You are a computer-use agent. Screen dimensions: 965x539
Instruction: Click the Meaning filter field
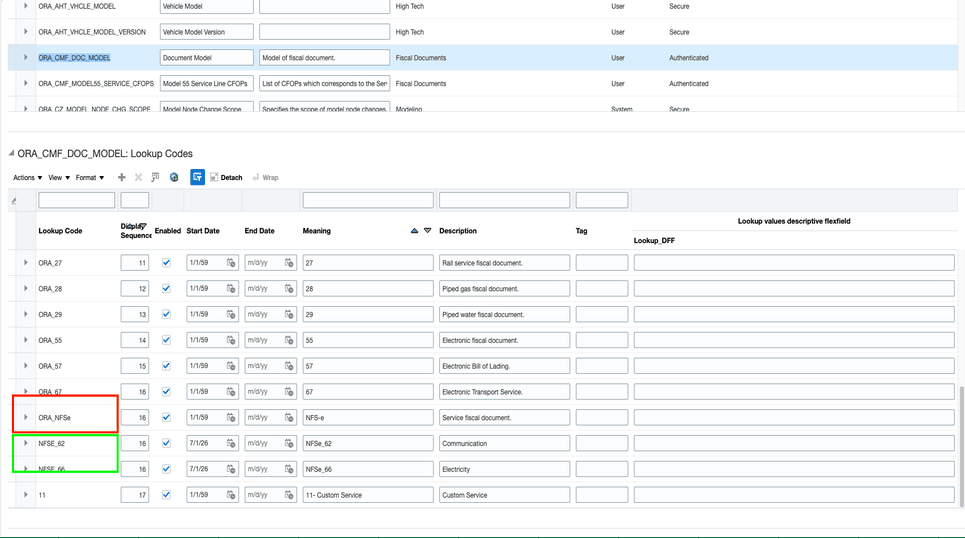click(368, 200)
